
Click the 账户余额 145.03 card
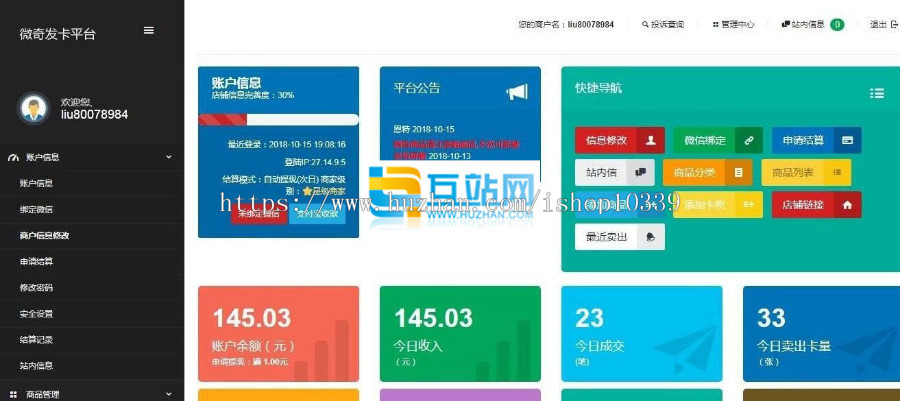(x=278, y=334)
